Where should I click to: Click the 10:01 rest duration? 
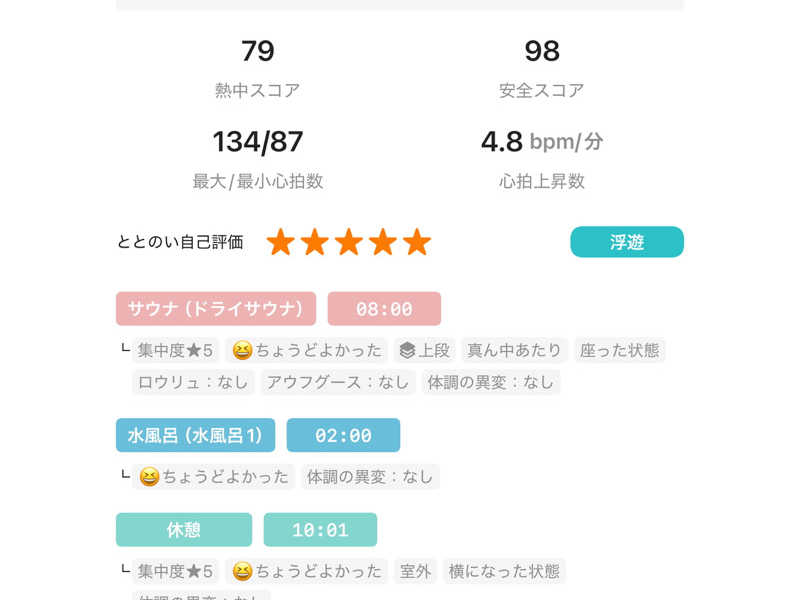tap(320, 530)
